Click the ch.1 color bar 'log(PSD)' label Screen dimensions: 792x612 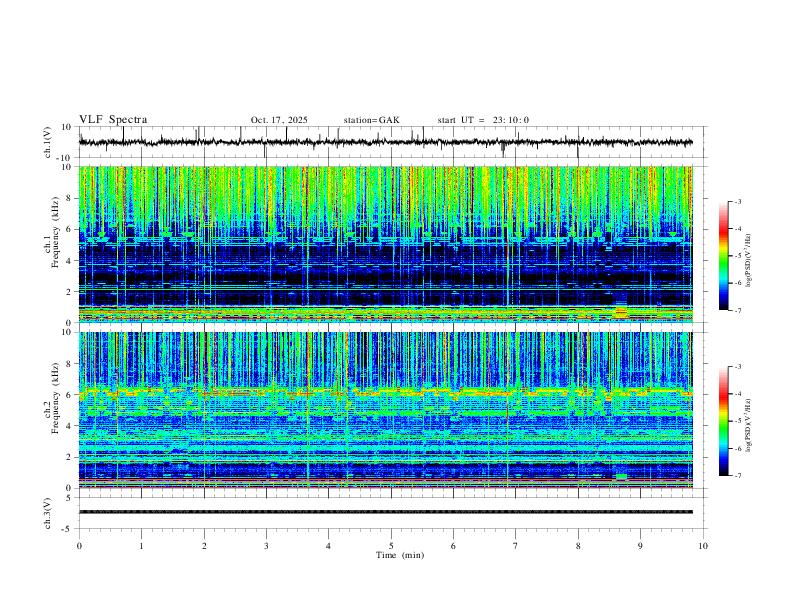pyautogui.click(x=748, y=261)
